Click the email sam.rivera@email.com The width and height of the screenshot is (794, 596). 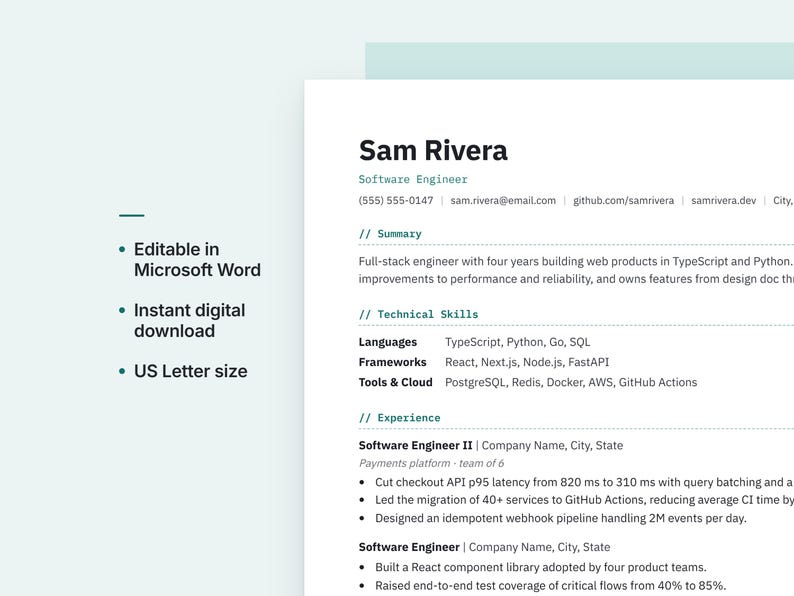click(503, 201)
